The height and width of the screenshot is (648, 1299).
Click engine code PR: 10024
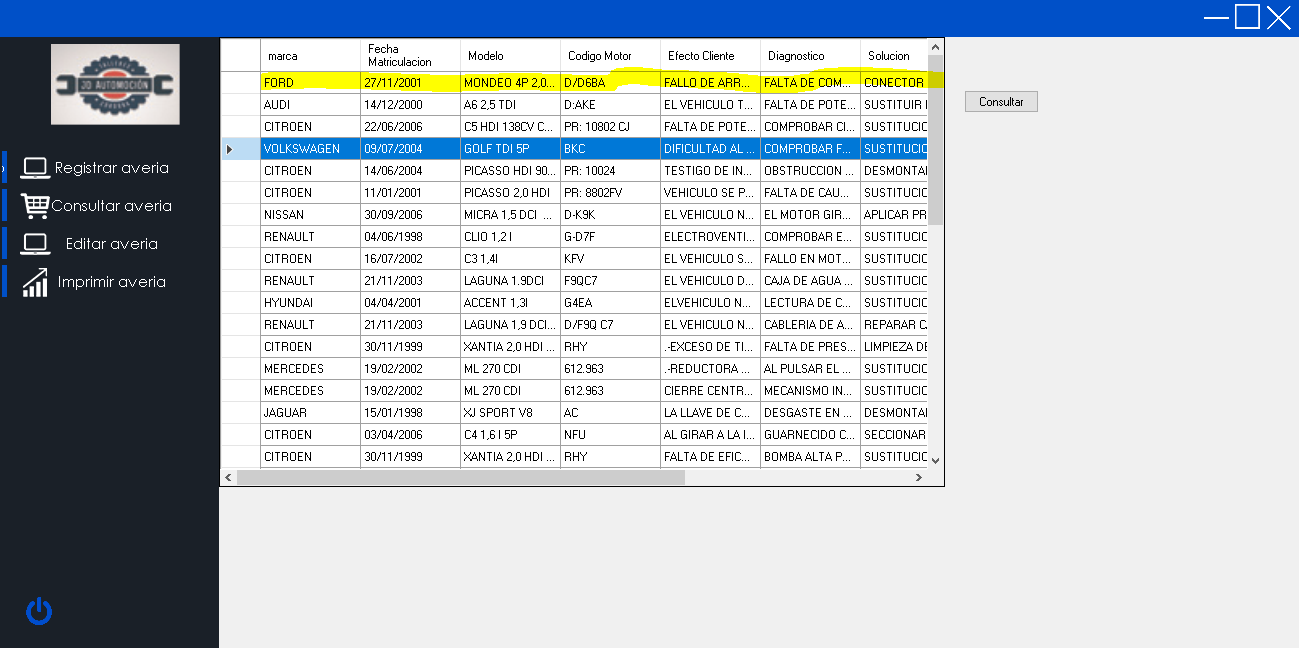(610, 171)
